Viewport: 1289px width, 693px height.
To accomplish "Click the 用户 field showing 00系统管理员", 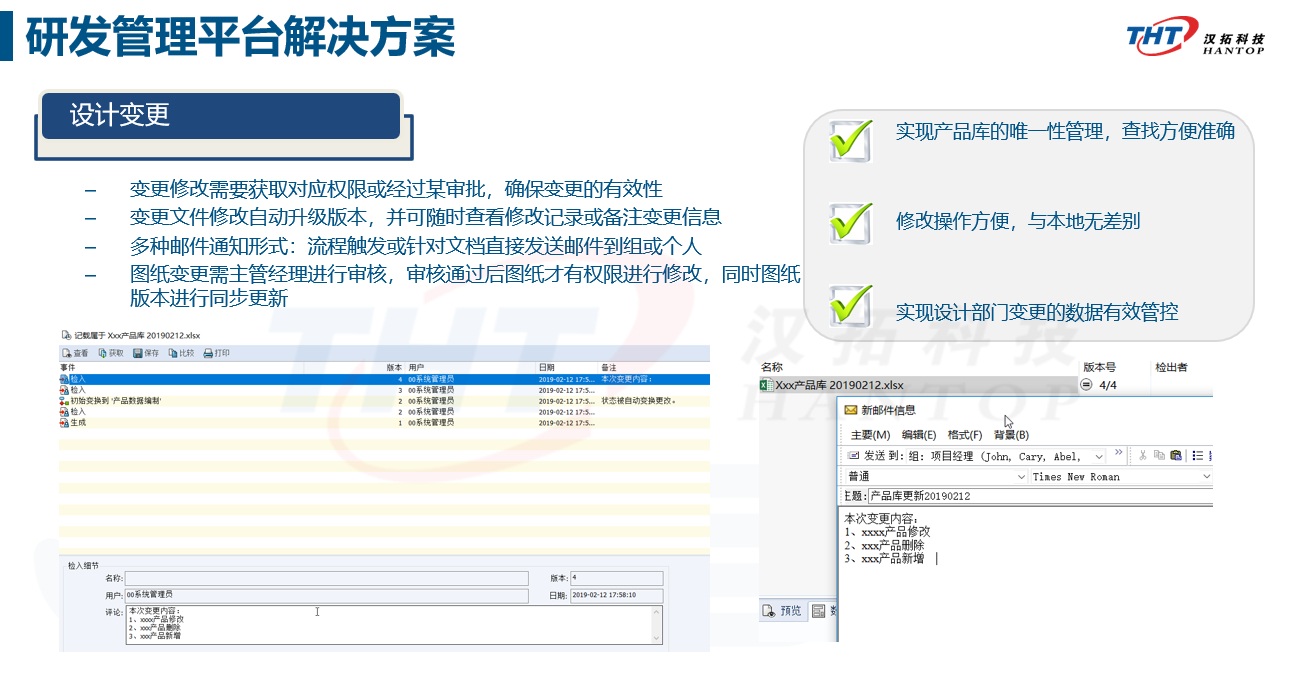I will click(x=326, y=596).
